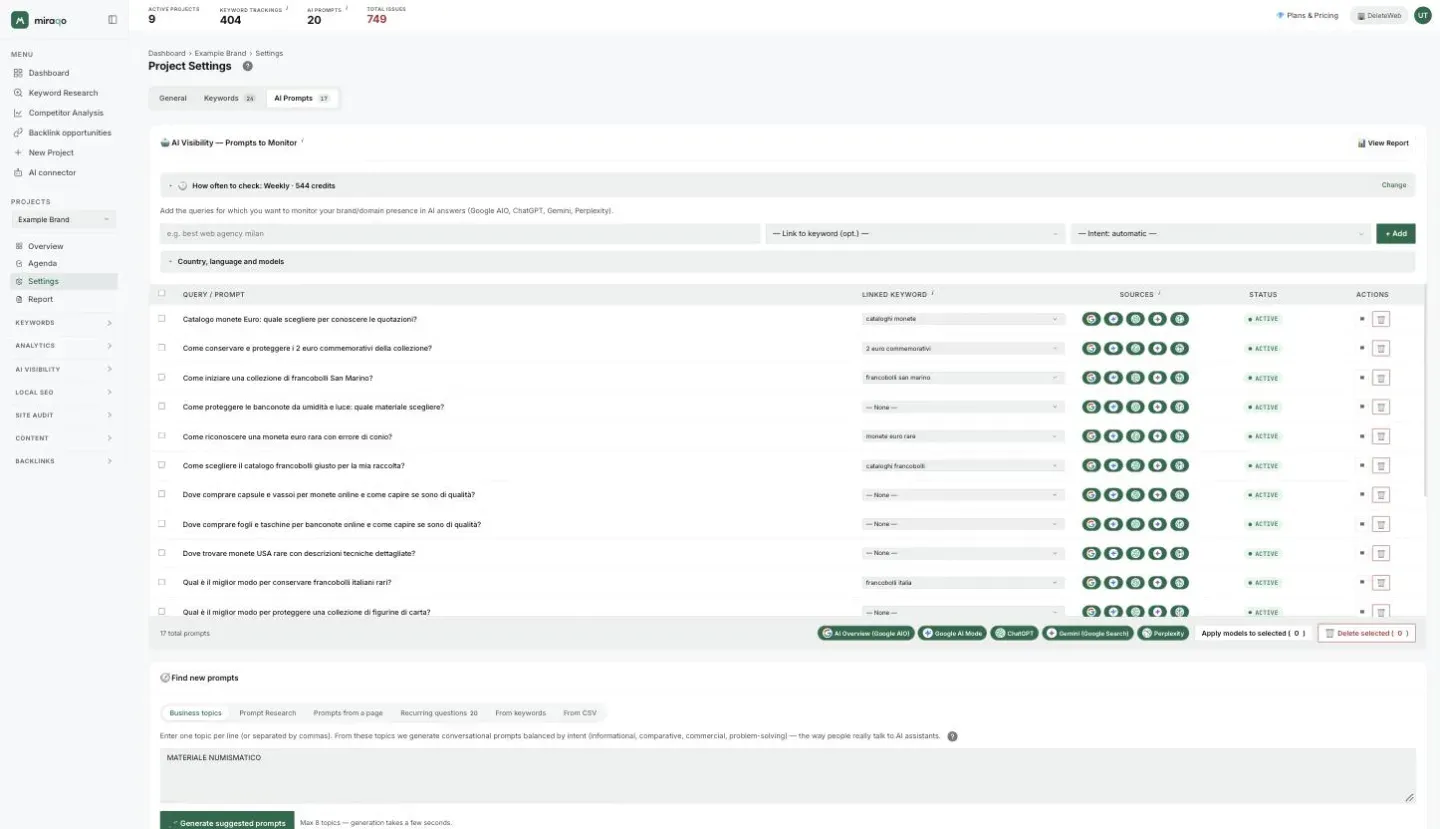Switch to the General tab
This screenshot has height=829, width=1440.
click(x=173, y=98)
